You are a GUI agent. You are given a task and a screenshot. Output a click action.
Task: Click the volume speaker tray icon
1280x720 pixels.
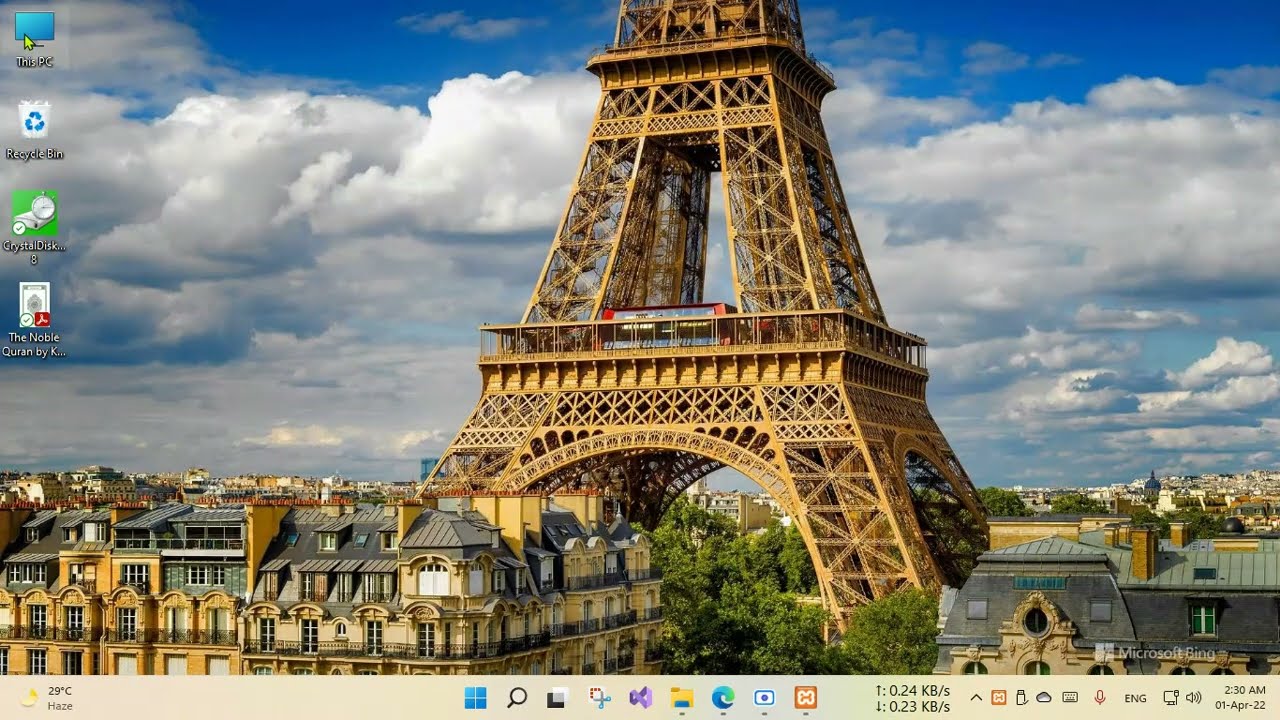point(1193,698)
